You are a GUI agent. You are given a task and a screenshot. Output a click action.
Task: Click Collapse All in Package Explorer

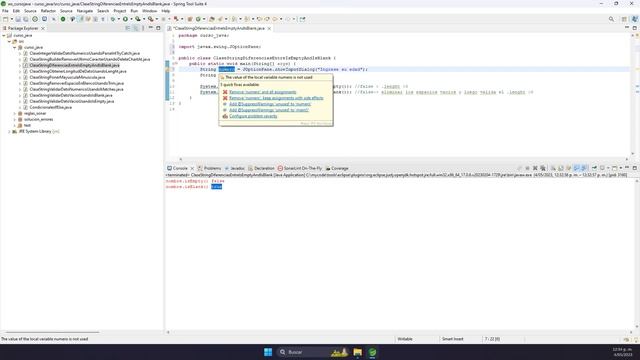coord(128,28)
